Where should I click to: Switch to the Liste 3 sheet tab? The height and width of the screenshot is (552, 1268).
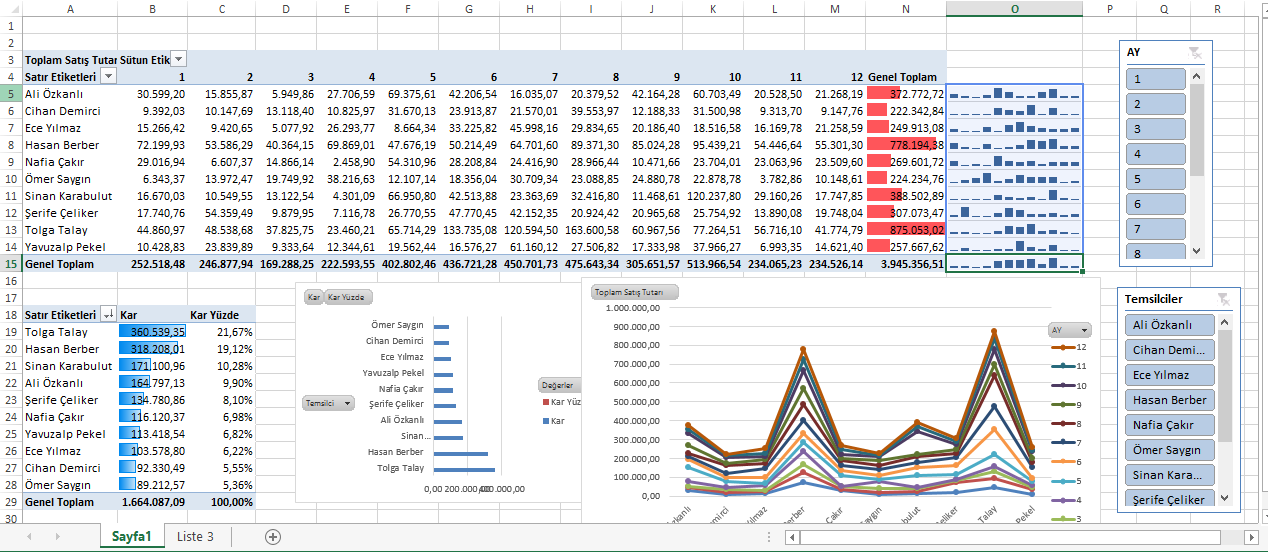click(195, 537)
